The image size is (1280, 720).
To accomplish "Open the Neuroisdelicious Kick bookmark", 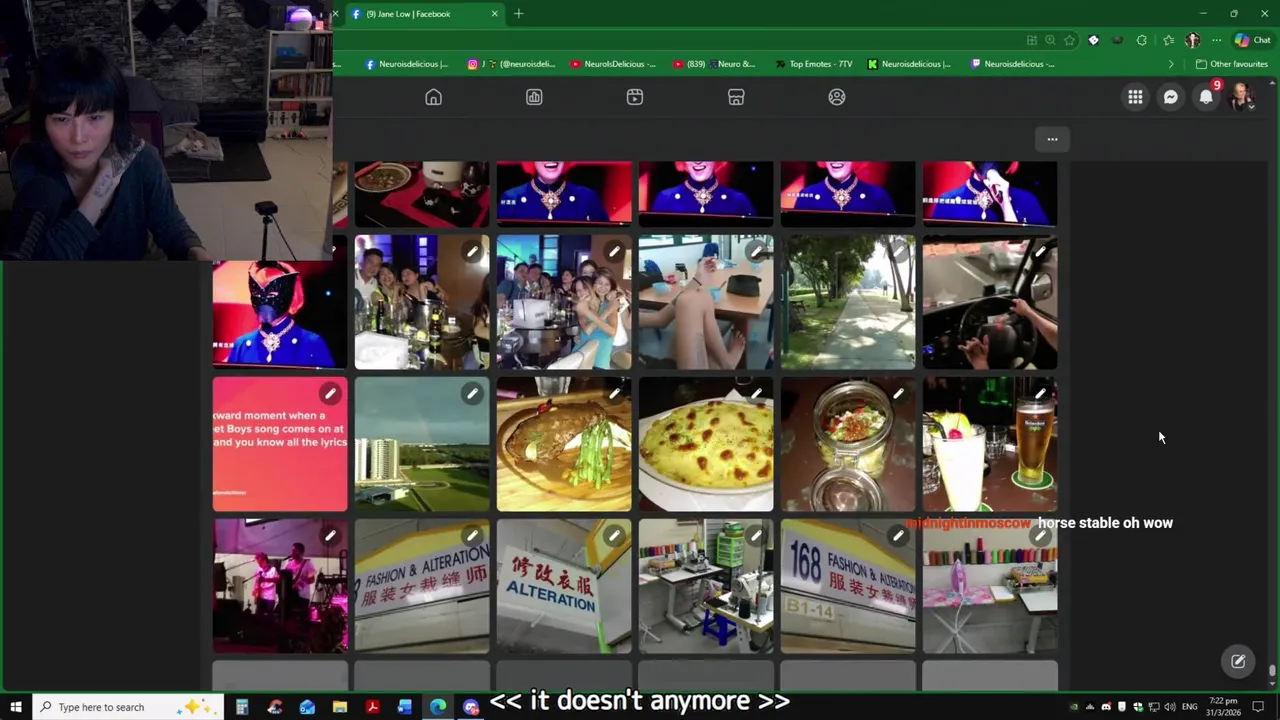I will point(909,64).
